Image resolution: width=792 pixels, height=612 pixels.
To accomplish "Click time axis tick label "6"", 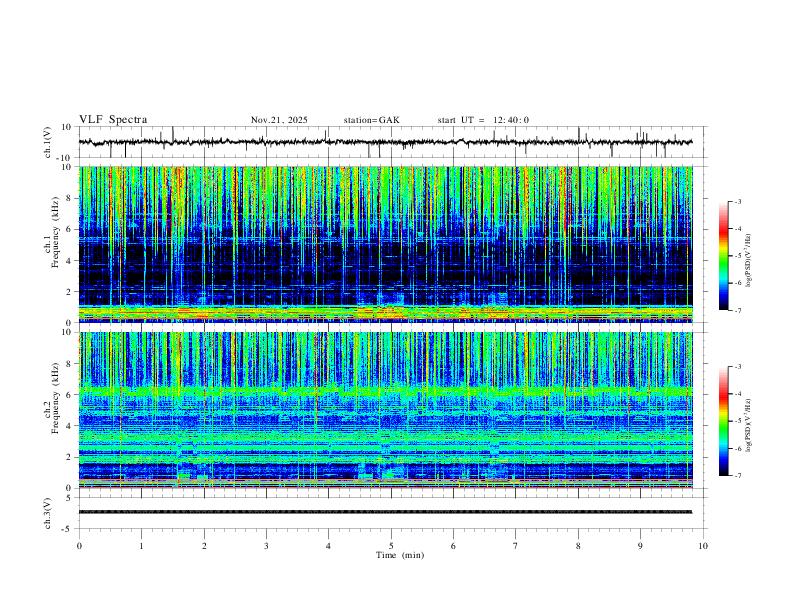I will (454, 546).
